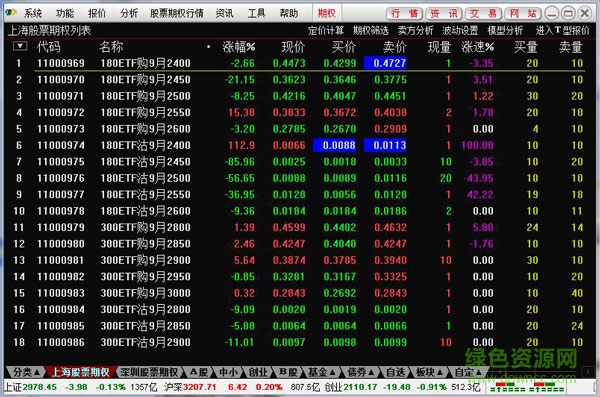The height and width of the screenshot is (397, 600).
Task: Switch to the 创业 tab
Action: coord(258,372)
